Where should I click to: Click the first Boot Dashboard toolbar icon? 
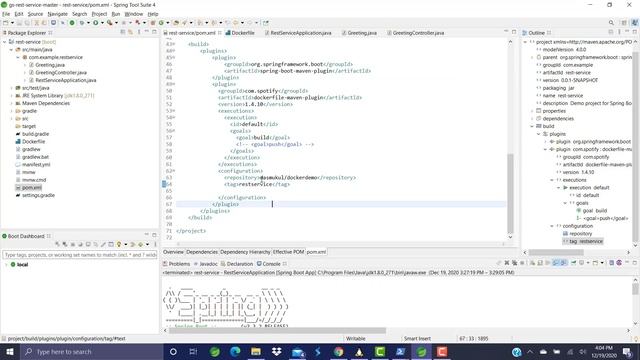click(58, 244)
